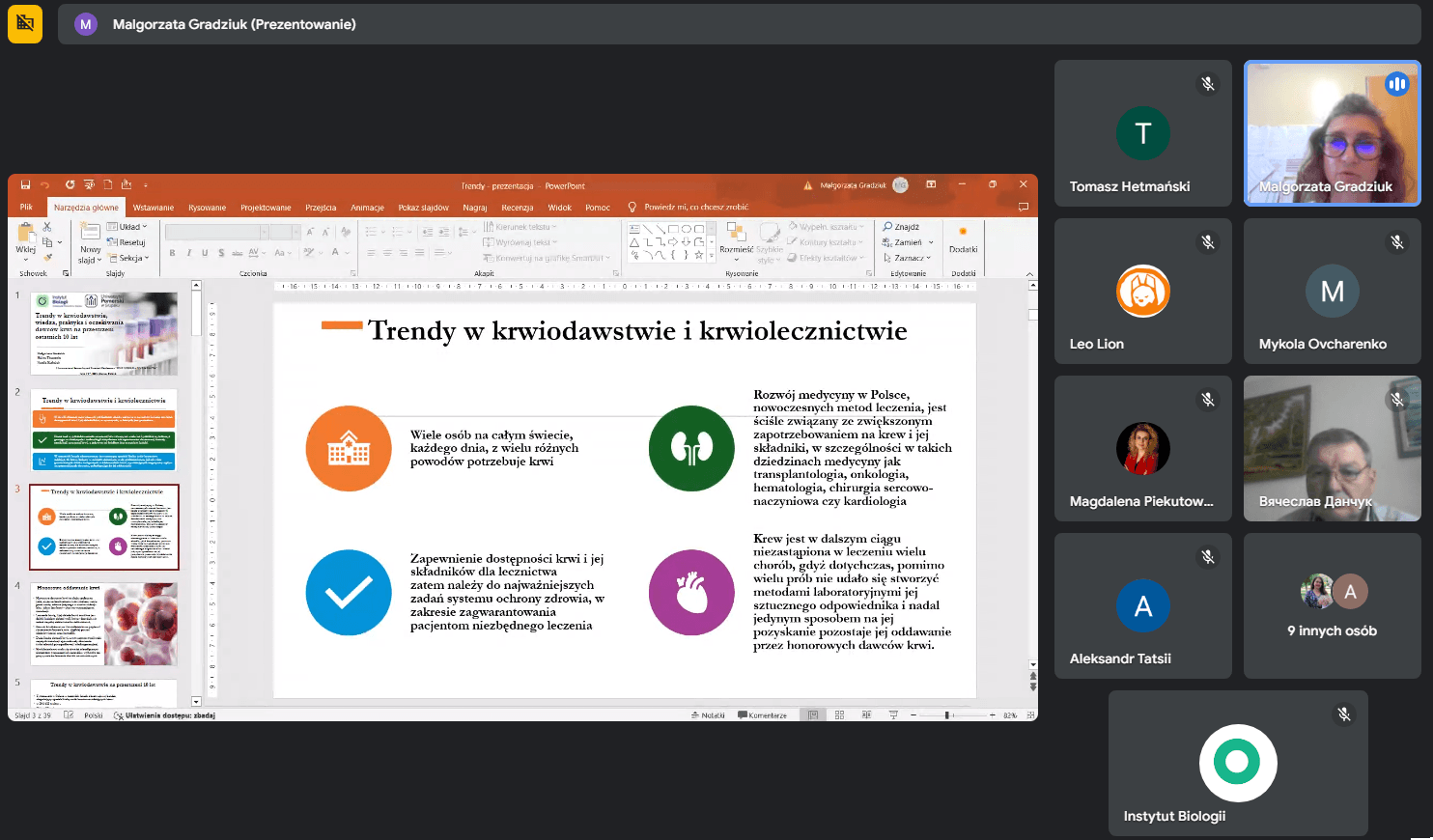Open Komentarze pane from status bar
This screenshot has height=840, width=1433.
(762, 715)
